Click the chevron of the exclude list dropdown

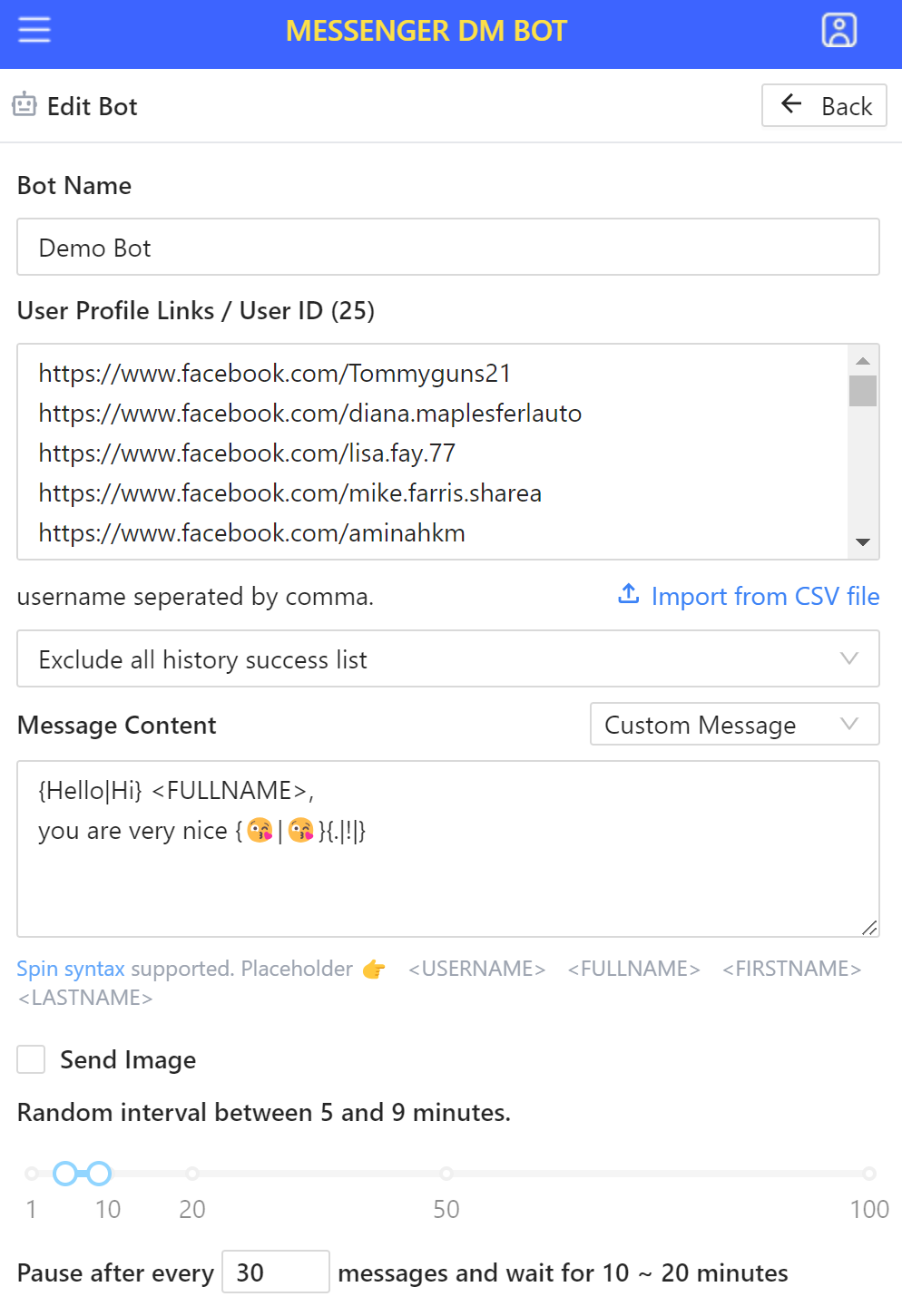pos(849,658)
